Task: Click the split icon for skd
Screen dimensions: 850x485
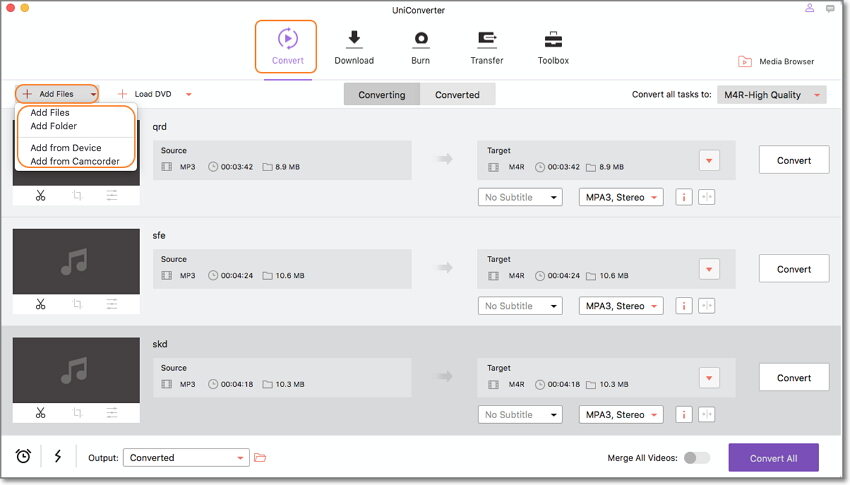Action: pyautogui.click(x=706, y=415)
